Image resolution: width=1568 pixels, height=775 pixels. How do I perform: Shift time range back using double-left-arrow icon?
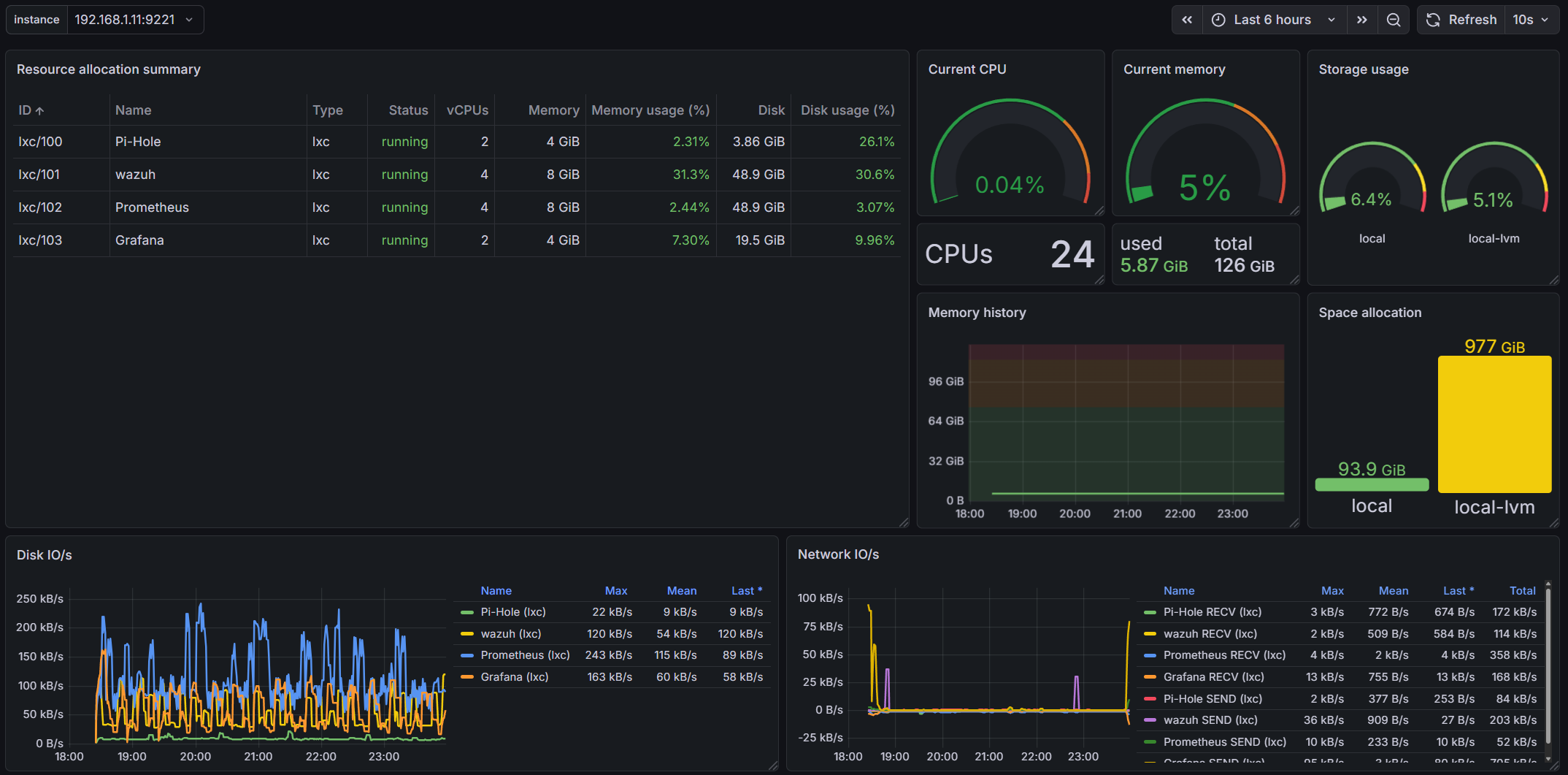coord(1187,20)
